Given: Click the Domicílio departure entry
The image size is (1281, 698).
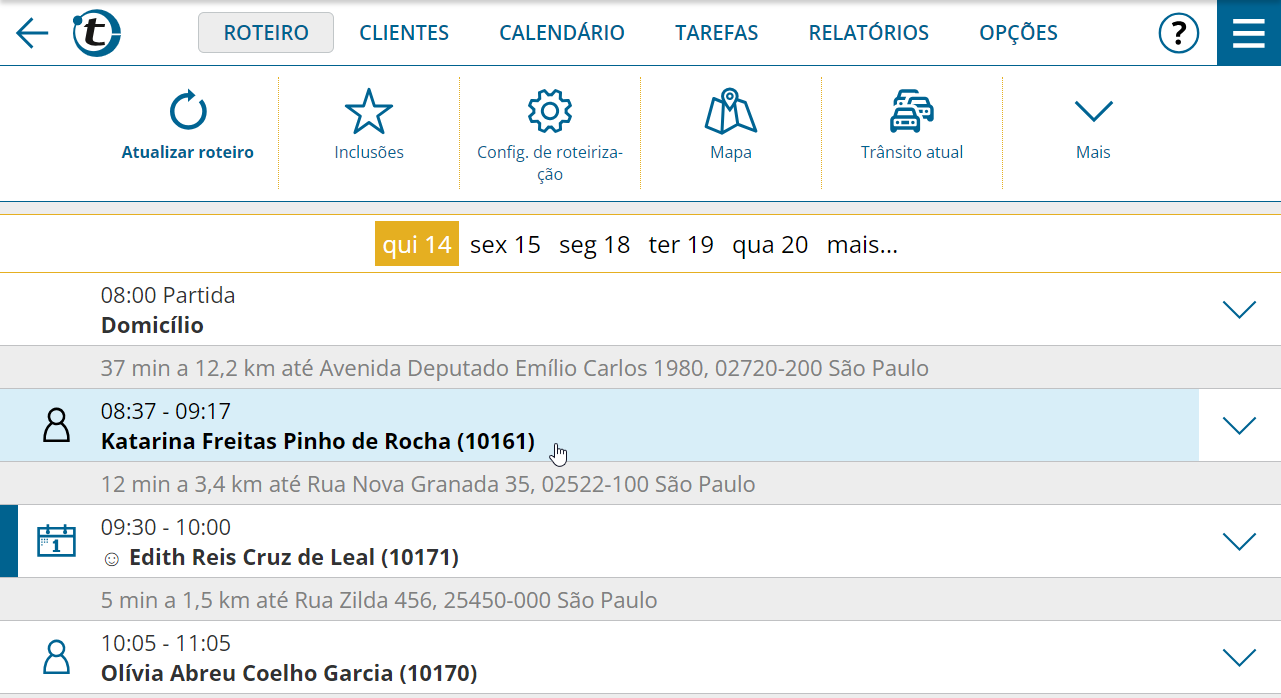Looking at the screenshot, I should click(x=152, y=325).
